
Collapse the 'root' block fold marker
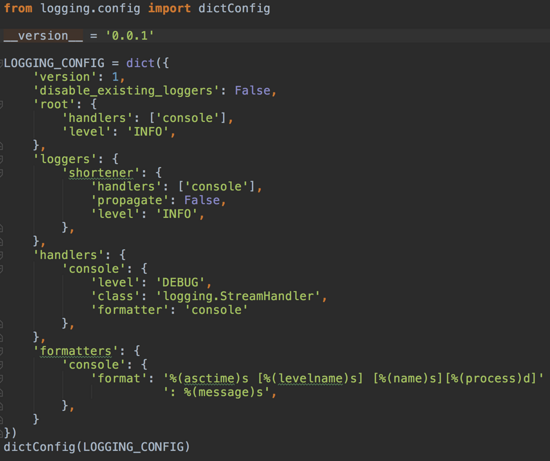(1, 104)
